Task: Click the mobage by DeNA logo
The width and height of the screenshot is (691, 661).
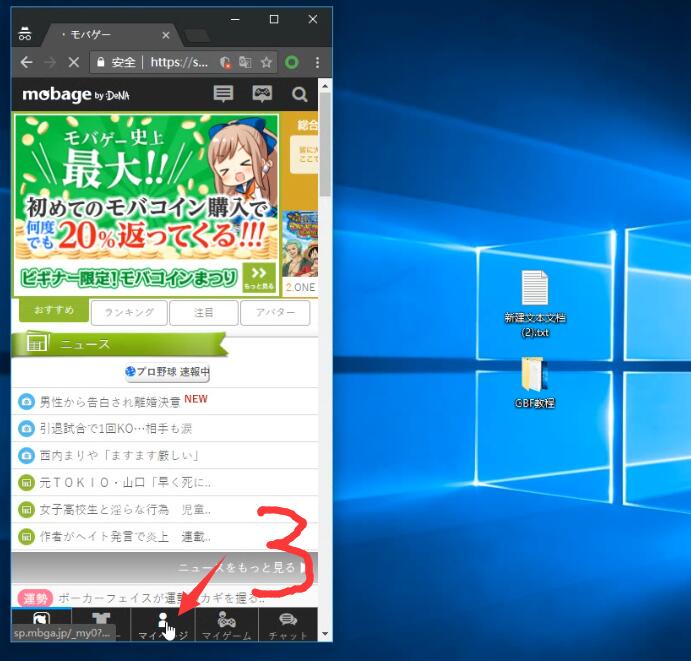Action: pos(76,94)
